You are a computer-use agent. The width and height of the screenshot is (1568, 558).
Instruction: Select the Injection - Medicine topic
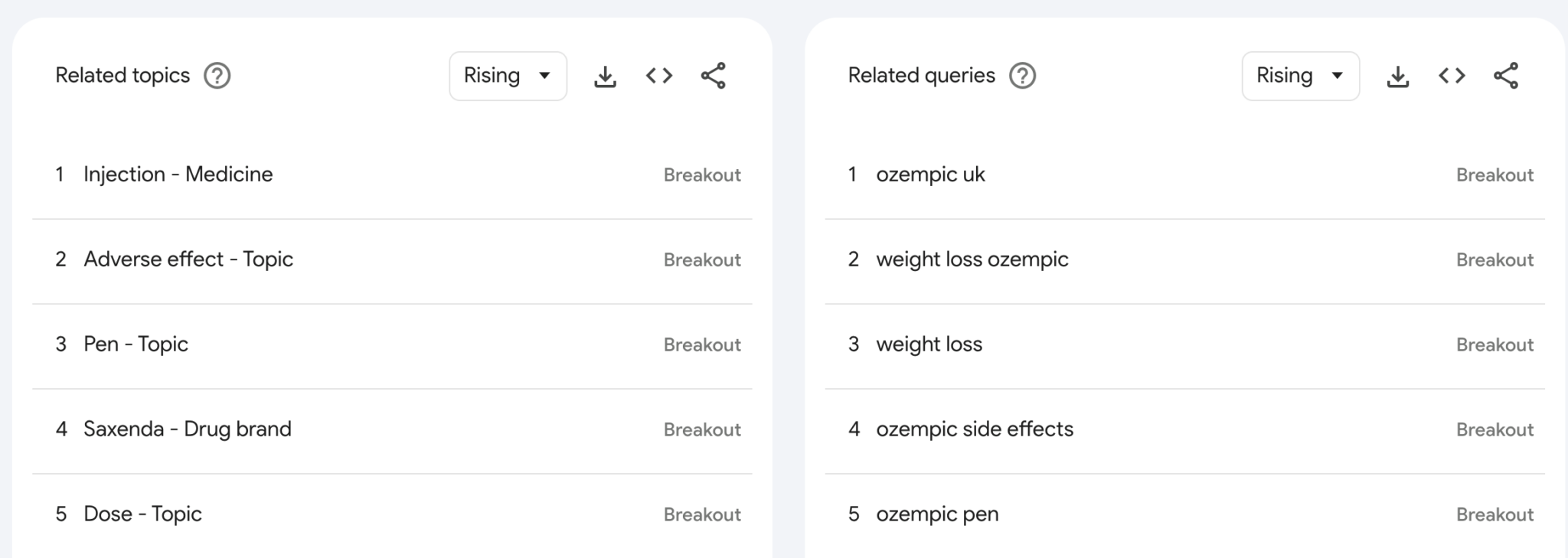178,175
